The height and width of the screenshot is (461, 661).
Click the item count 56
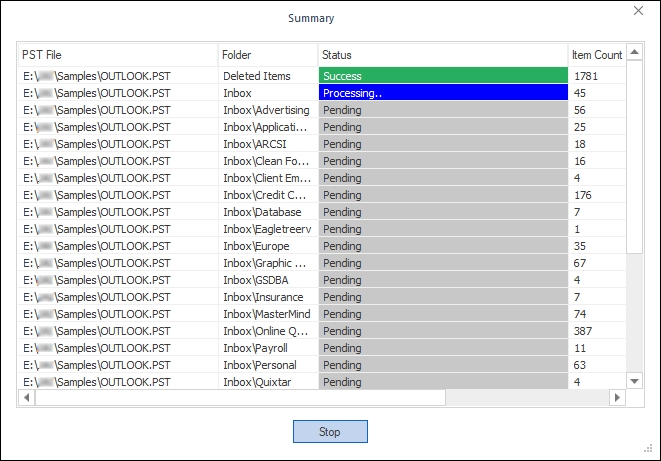point(580,110)
